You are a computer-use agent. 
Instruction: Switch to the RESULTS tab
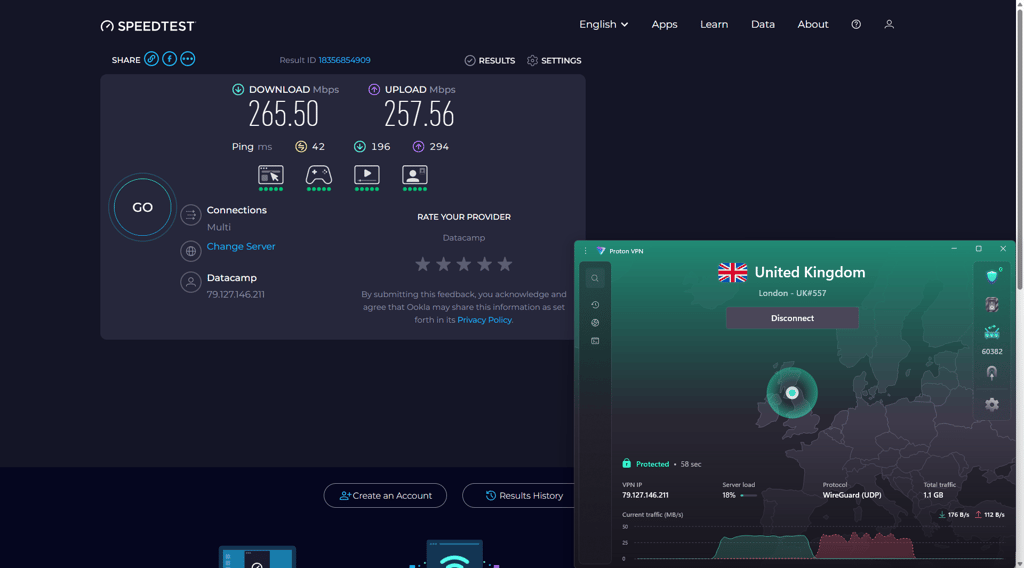point(490,61)
